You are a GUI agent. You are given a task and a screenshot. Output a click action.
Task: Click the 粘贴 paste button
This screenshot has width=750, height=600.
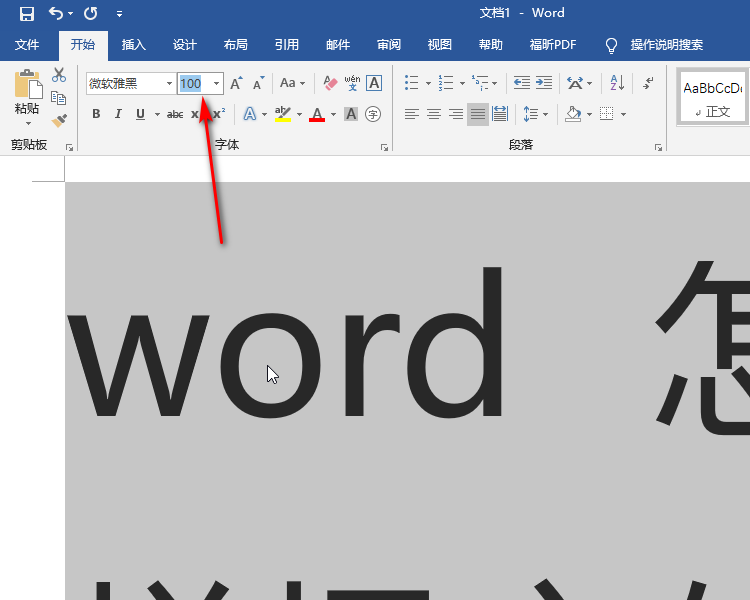coord(27,92)
